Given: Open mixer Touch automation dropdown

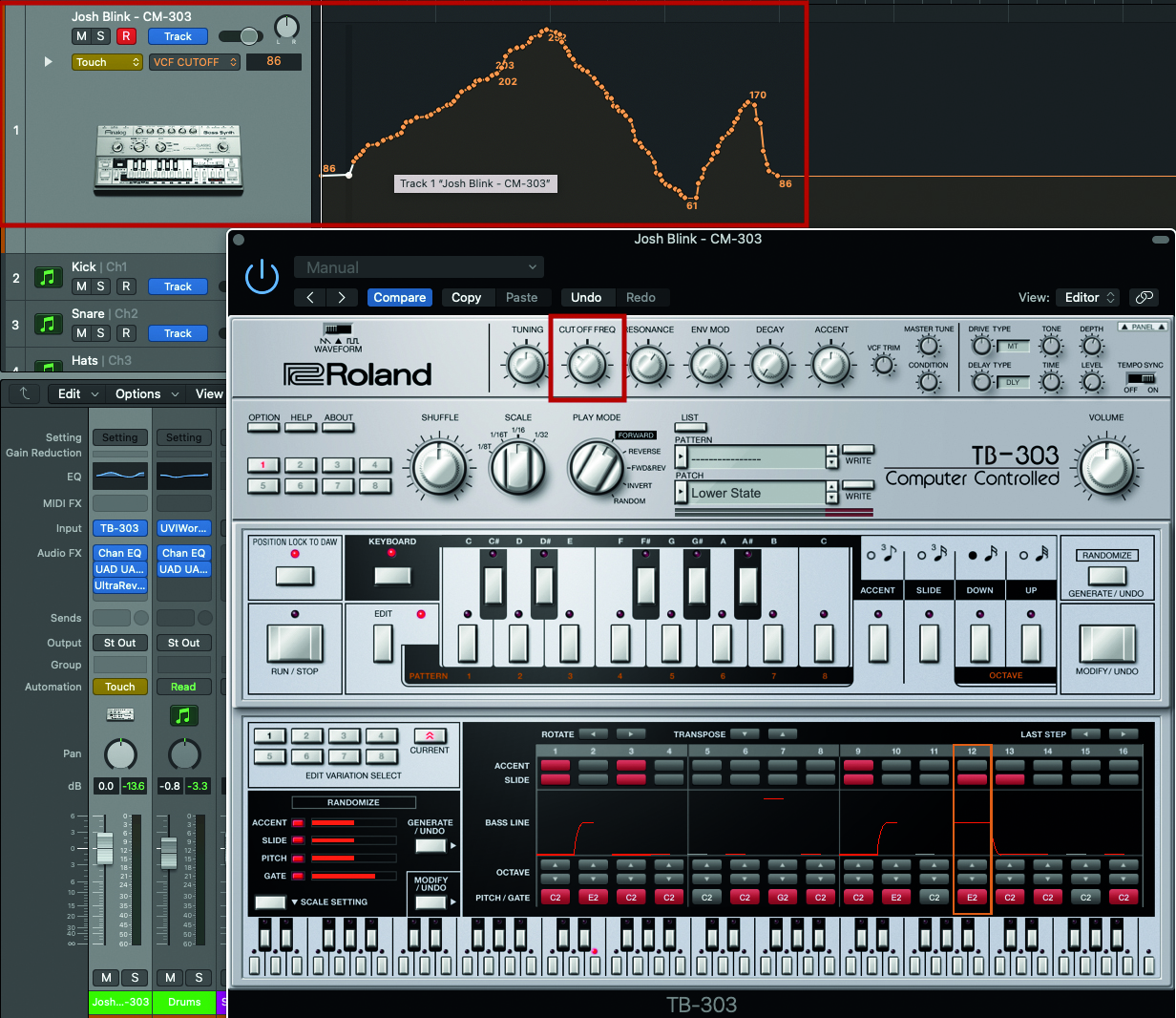Looking at the screenshot, I should click(120, 687).
